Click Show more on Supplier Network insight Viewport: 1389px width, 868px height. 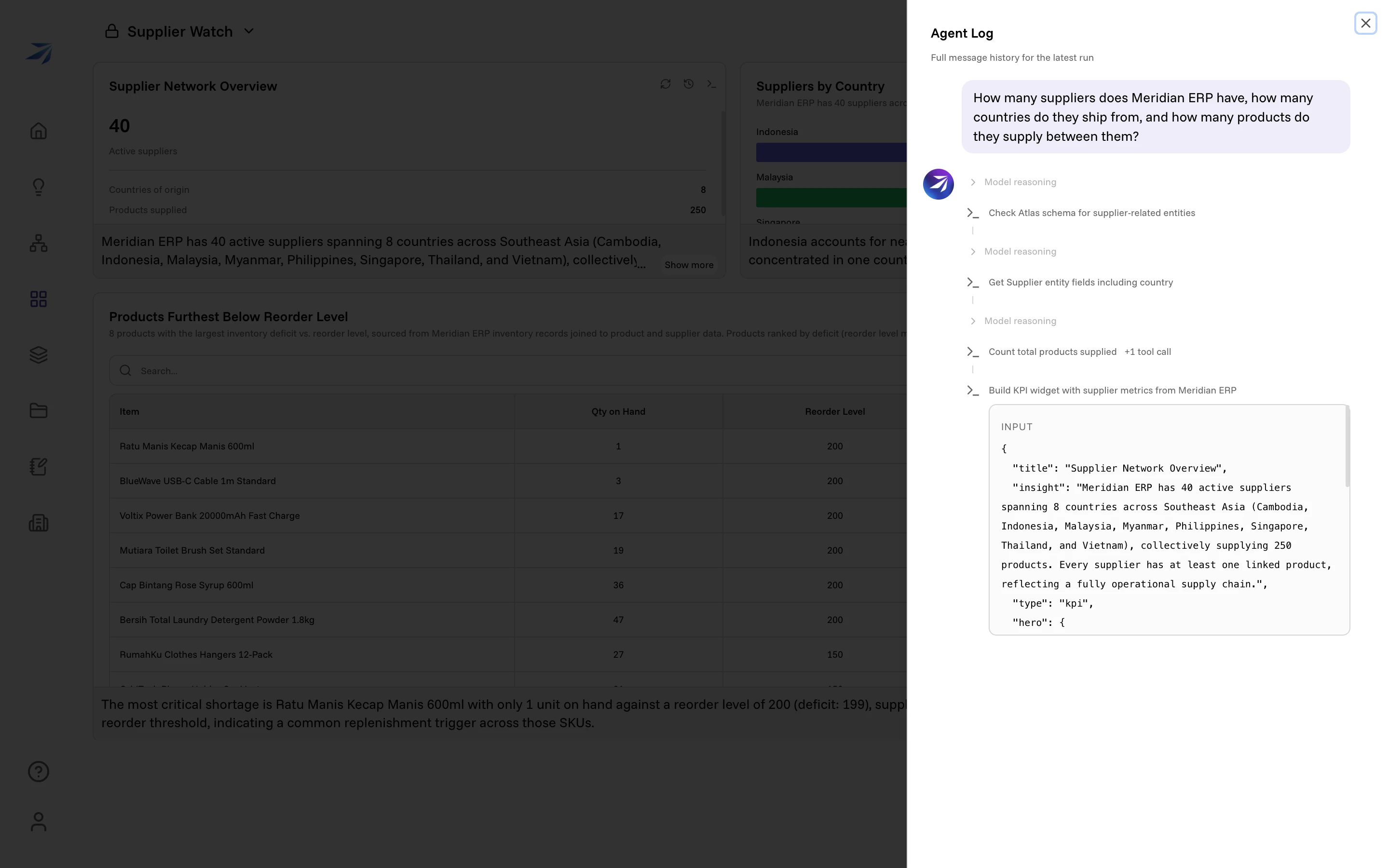pos(689,265)
